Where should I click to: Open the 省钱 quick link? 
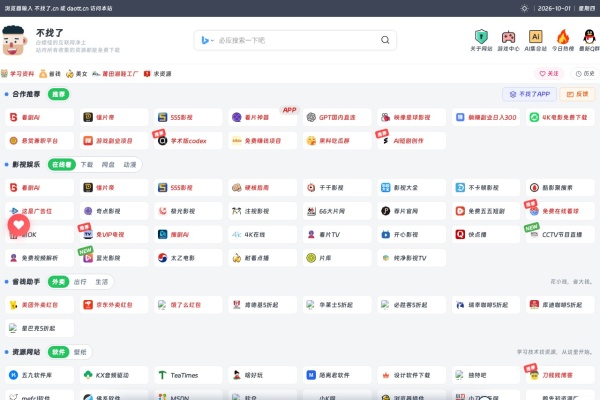pyautogui.click(x=50, y=73)
